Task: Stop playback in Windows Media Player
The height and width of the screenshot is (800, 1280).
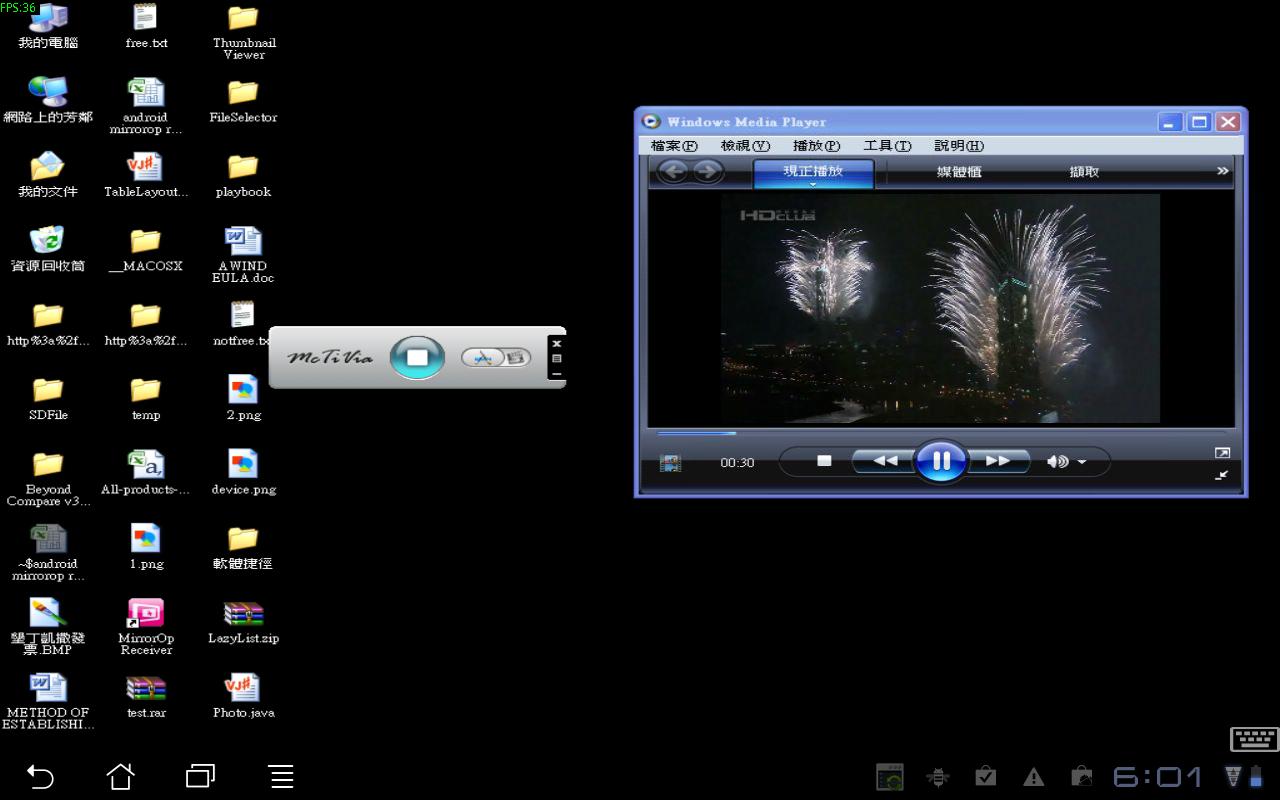Action: [824, 461]
